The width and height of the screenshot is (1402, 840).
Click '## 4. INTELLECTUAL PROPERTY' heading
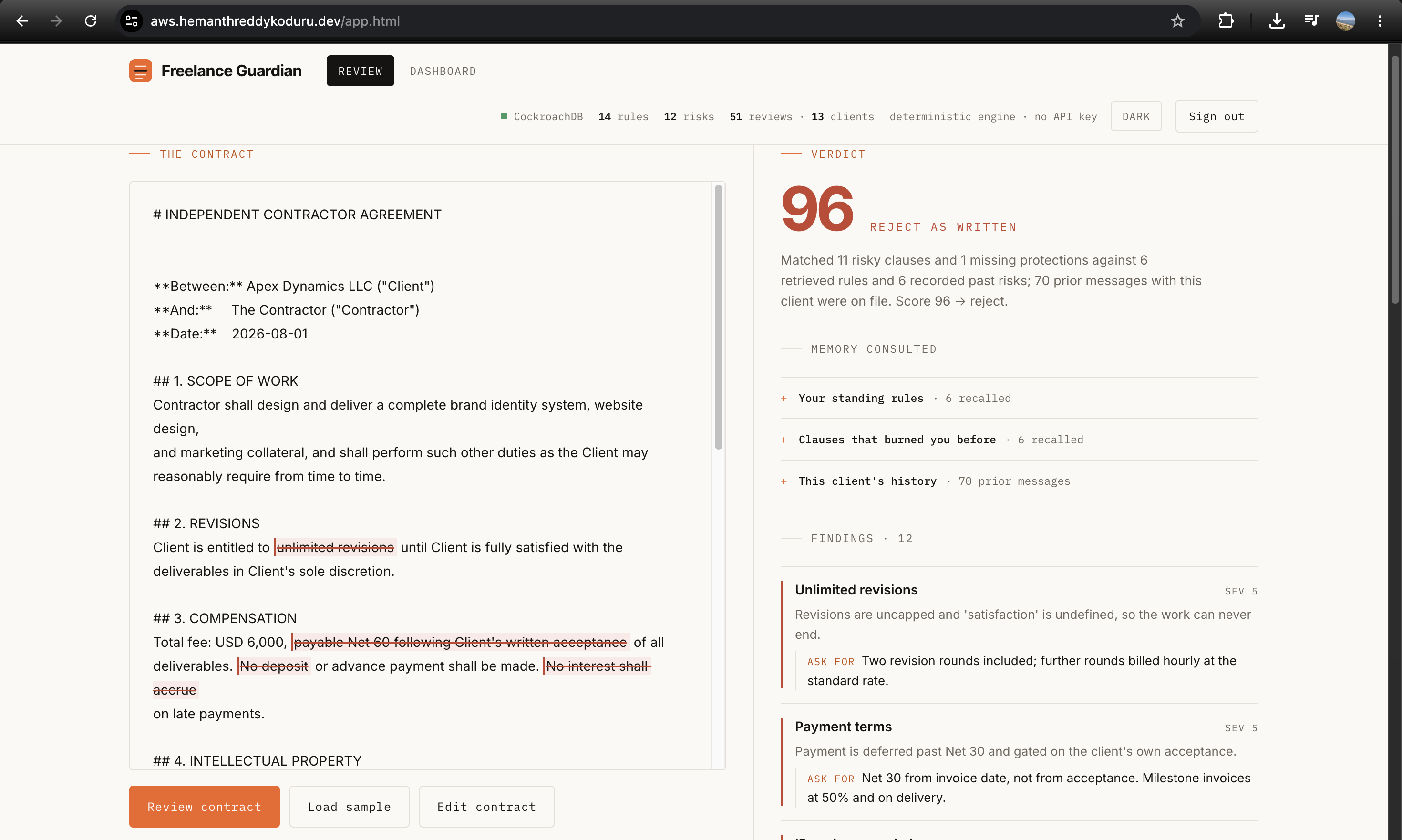pyautogui.click(x=257, y=761)
